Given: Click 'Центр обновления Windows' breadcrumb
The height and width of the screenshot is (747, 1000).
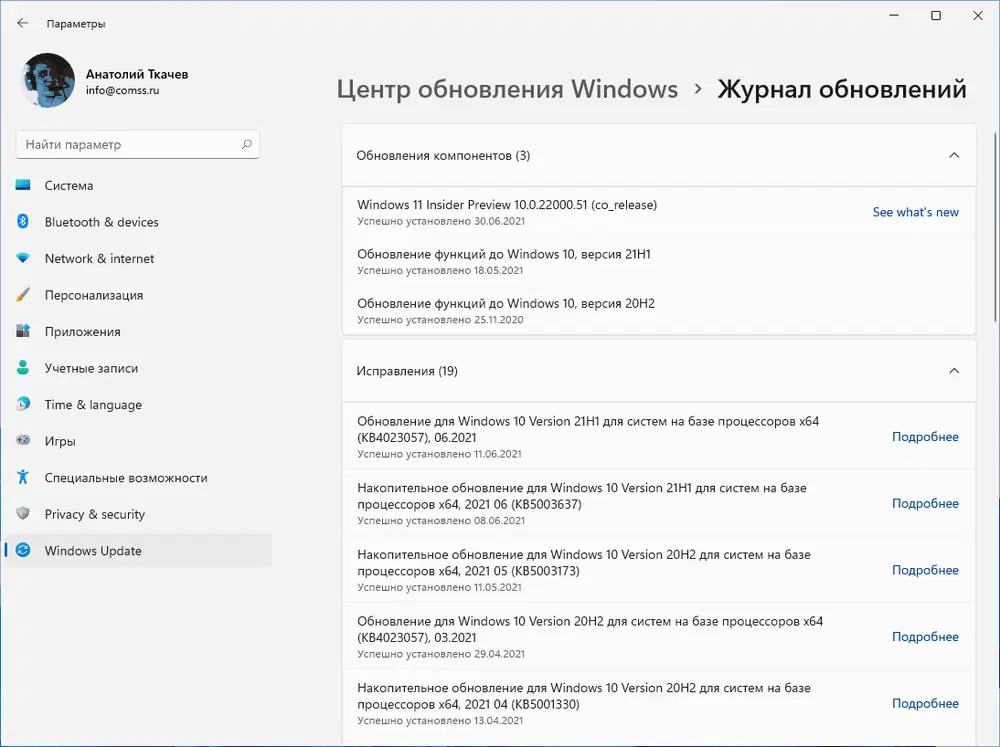Looking at the screenshot, I should point(507,89).
